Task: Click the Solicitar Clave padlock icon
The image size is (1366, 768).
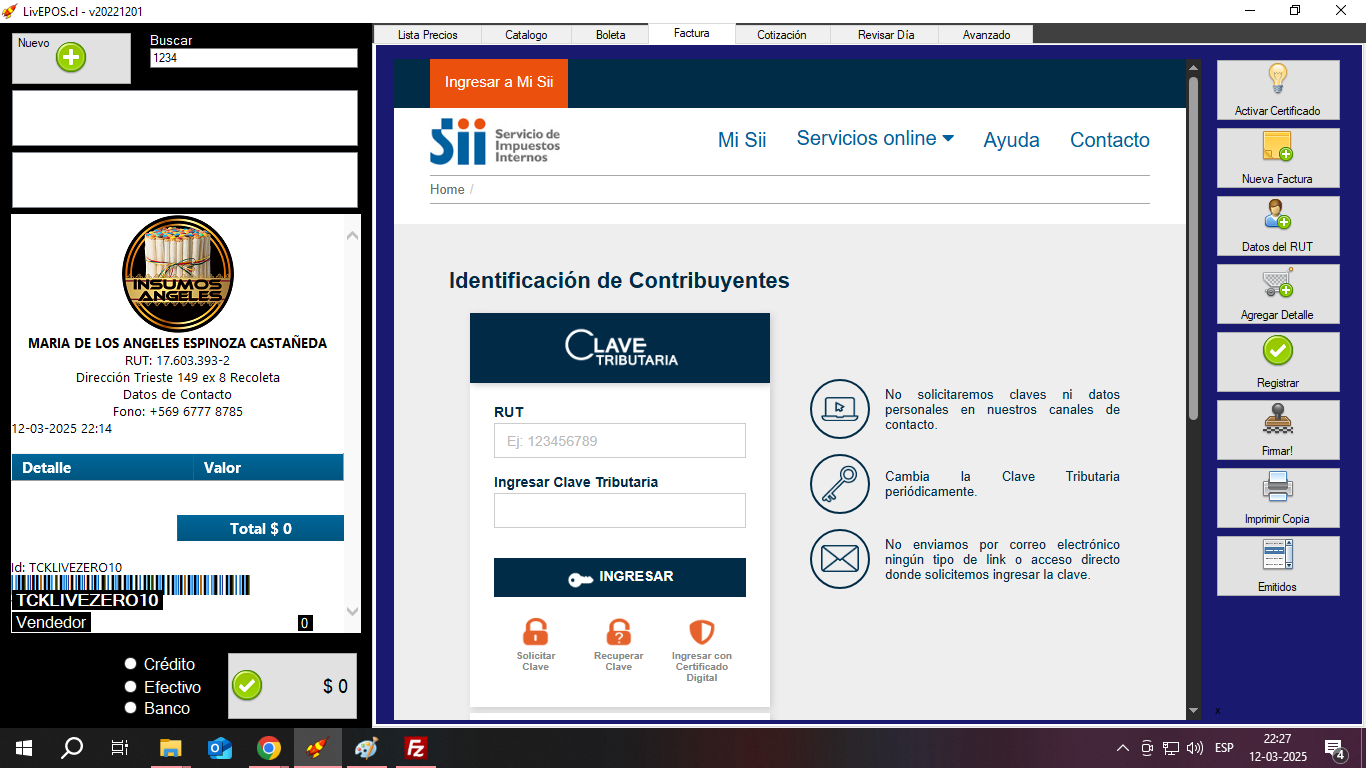Action: 536,632
